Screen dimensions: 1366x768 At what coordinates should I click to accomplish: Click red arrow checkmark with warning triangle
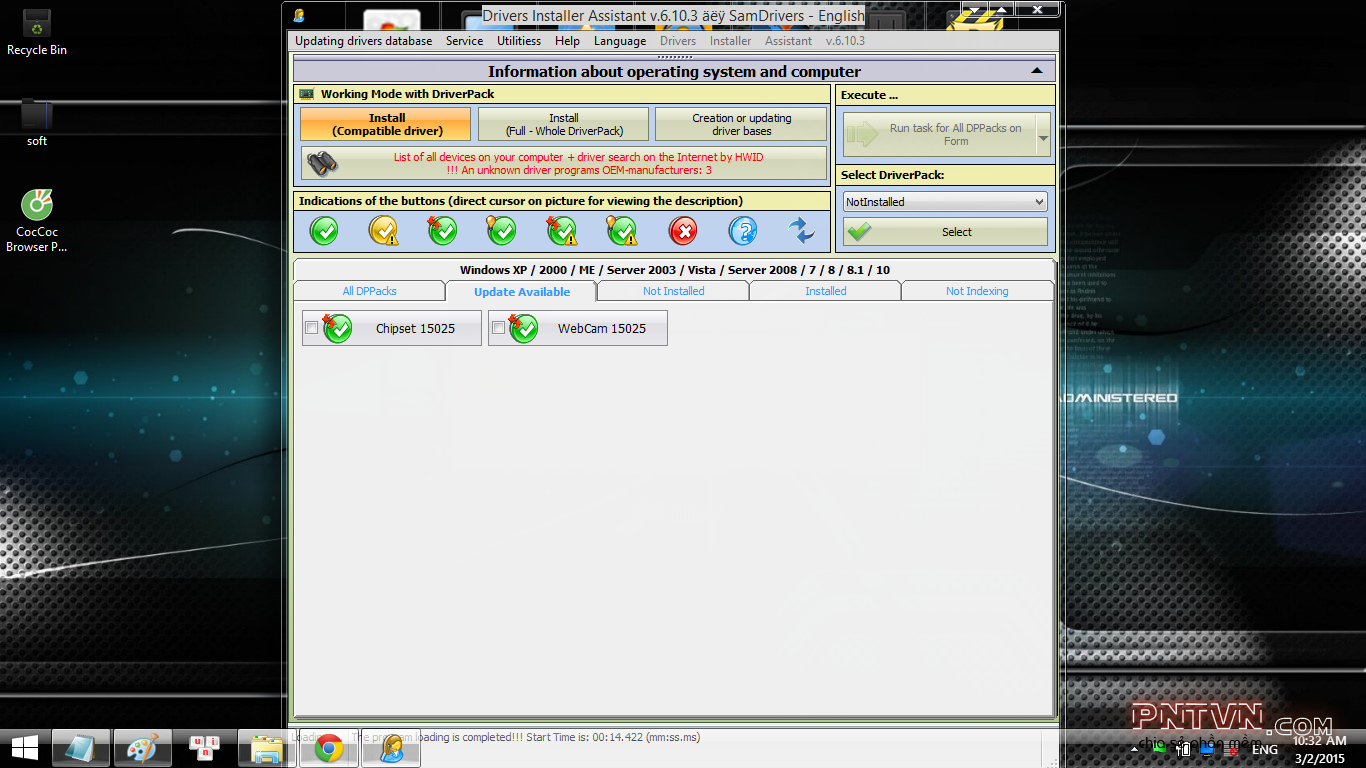click(562, 231)
